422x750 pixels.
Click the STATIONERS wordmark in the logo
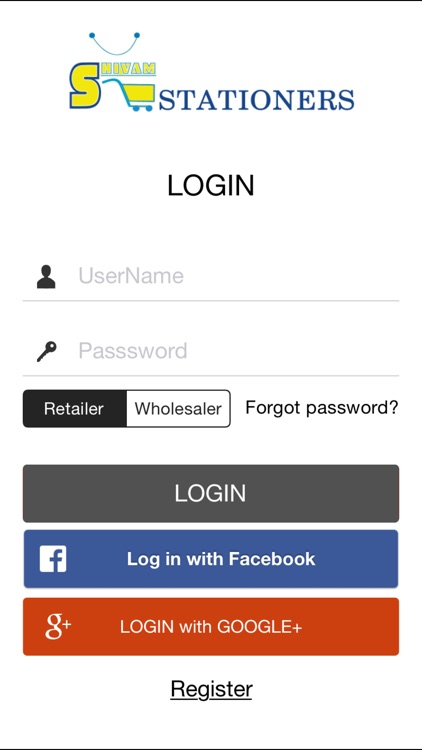256,100
